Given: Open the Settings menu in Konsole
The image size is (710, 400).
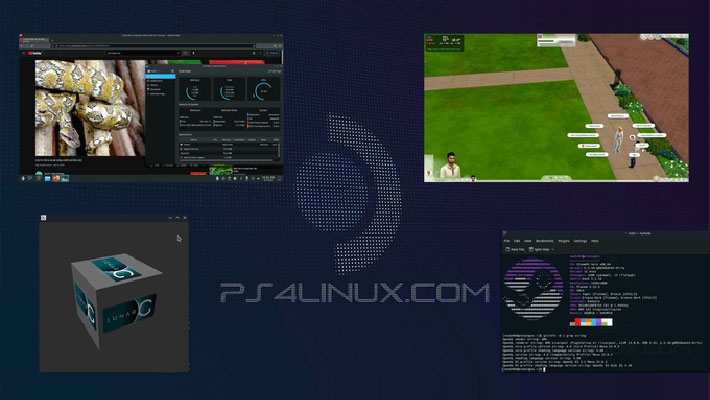Looking at the screenshot, I should click(580, 241).
